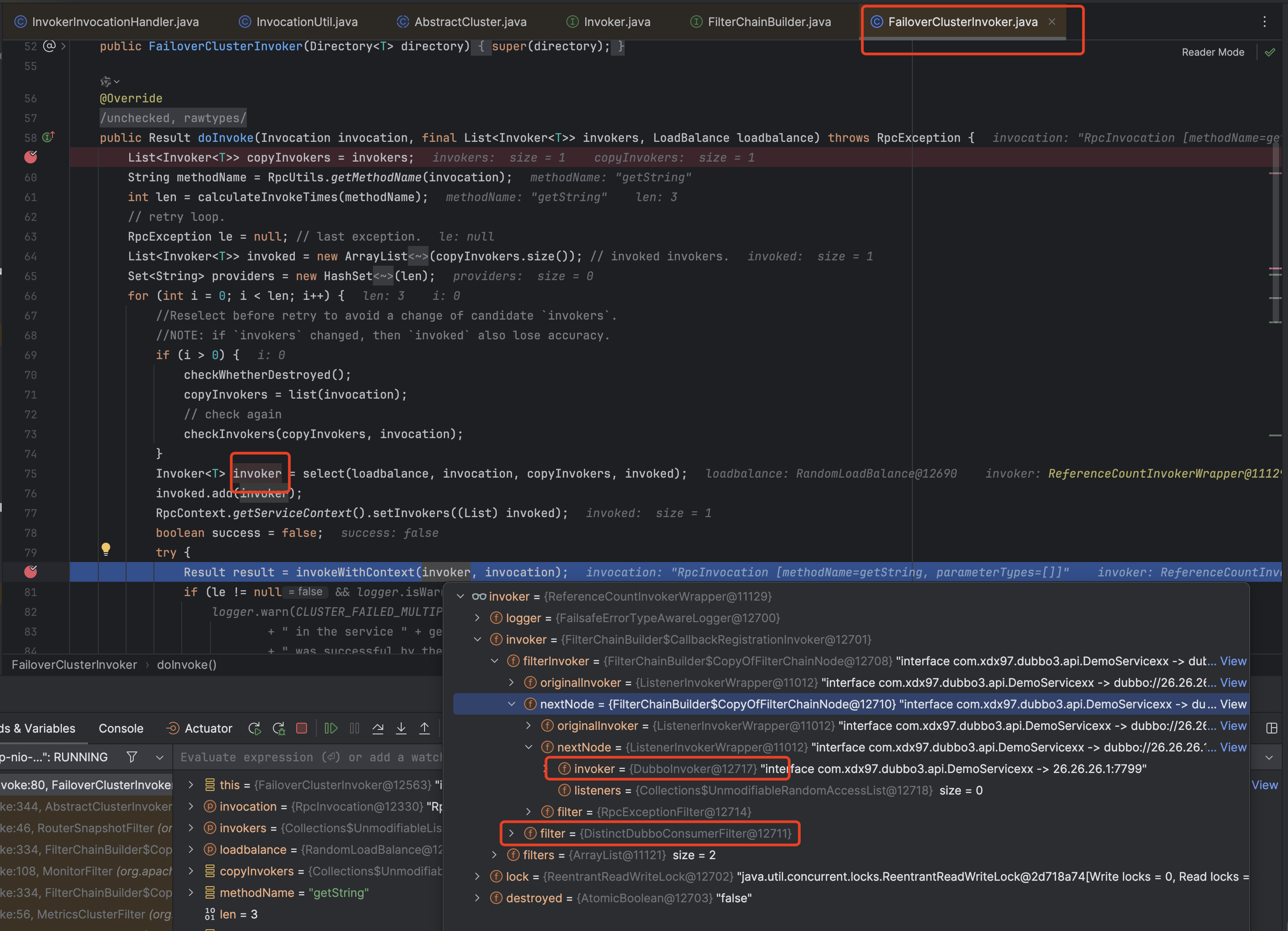Viewport: 1288px width, 931px height.
Task: Click FailoverClusterInvoker in the breadcrumb bar
Action: [x=74, y=665]
